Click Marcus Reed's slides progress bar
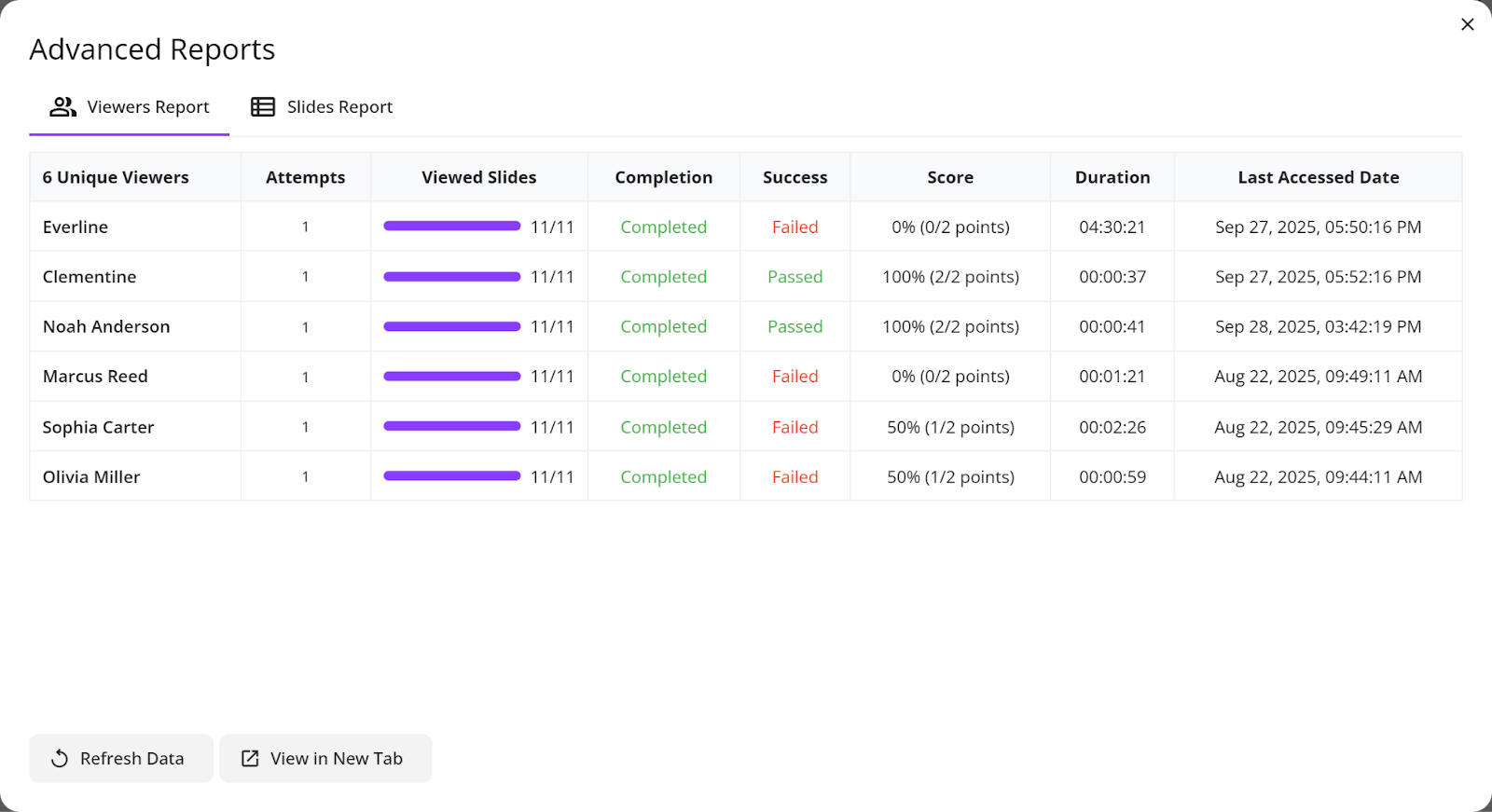 451,377
